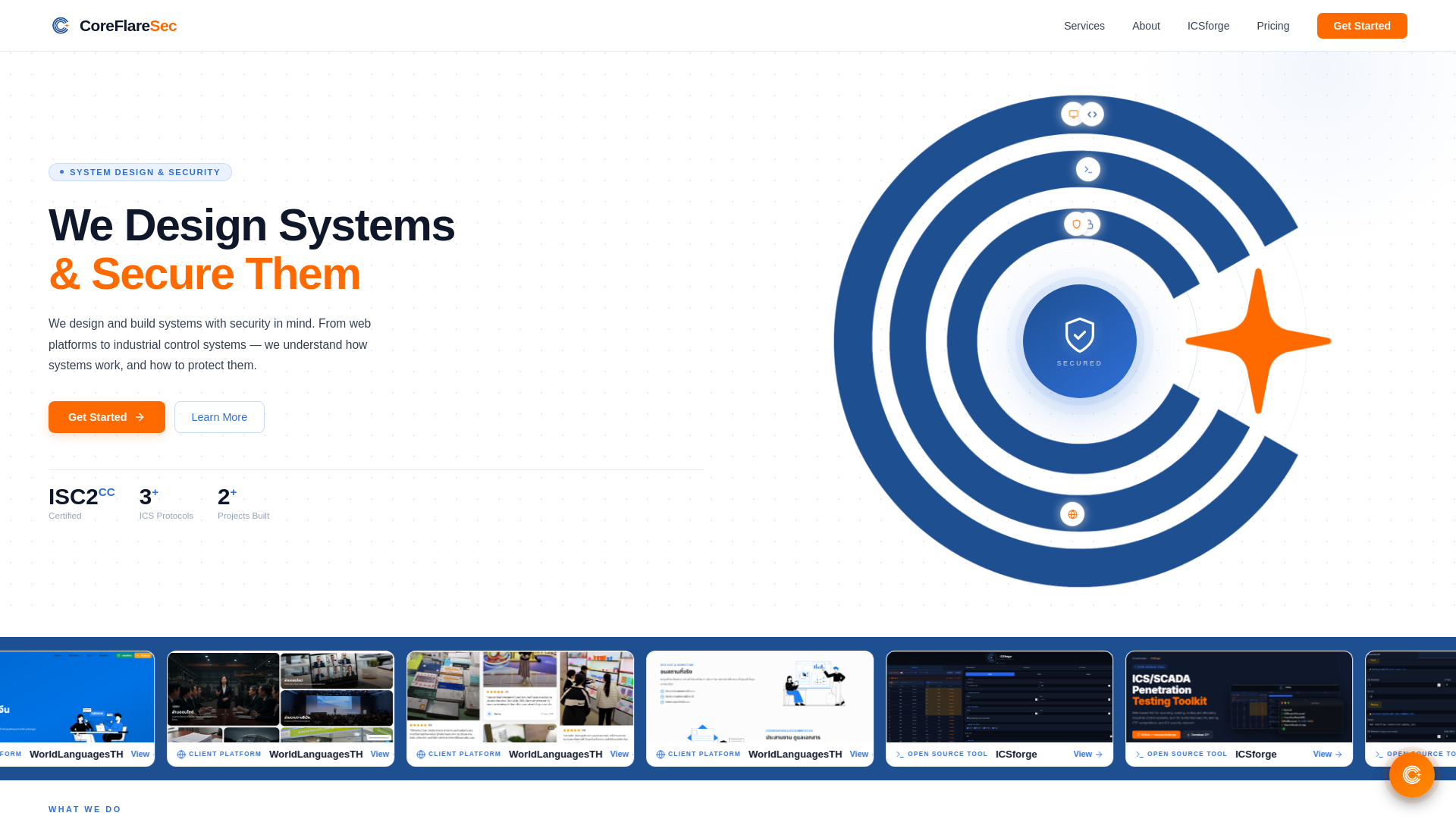Click the System Design & Security badge

point(140,172)
